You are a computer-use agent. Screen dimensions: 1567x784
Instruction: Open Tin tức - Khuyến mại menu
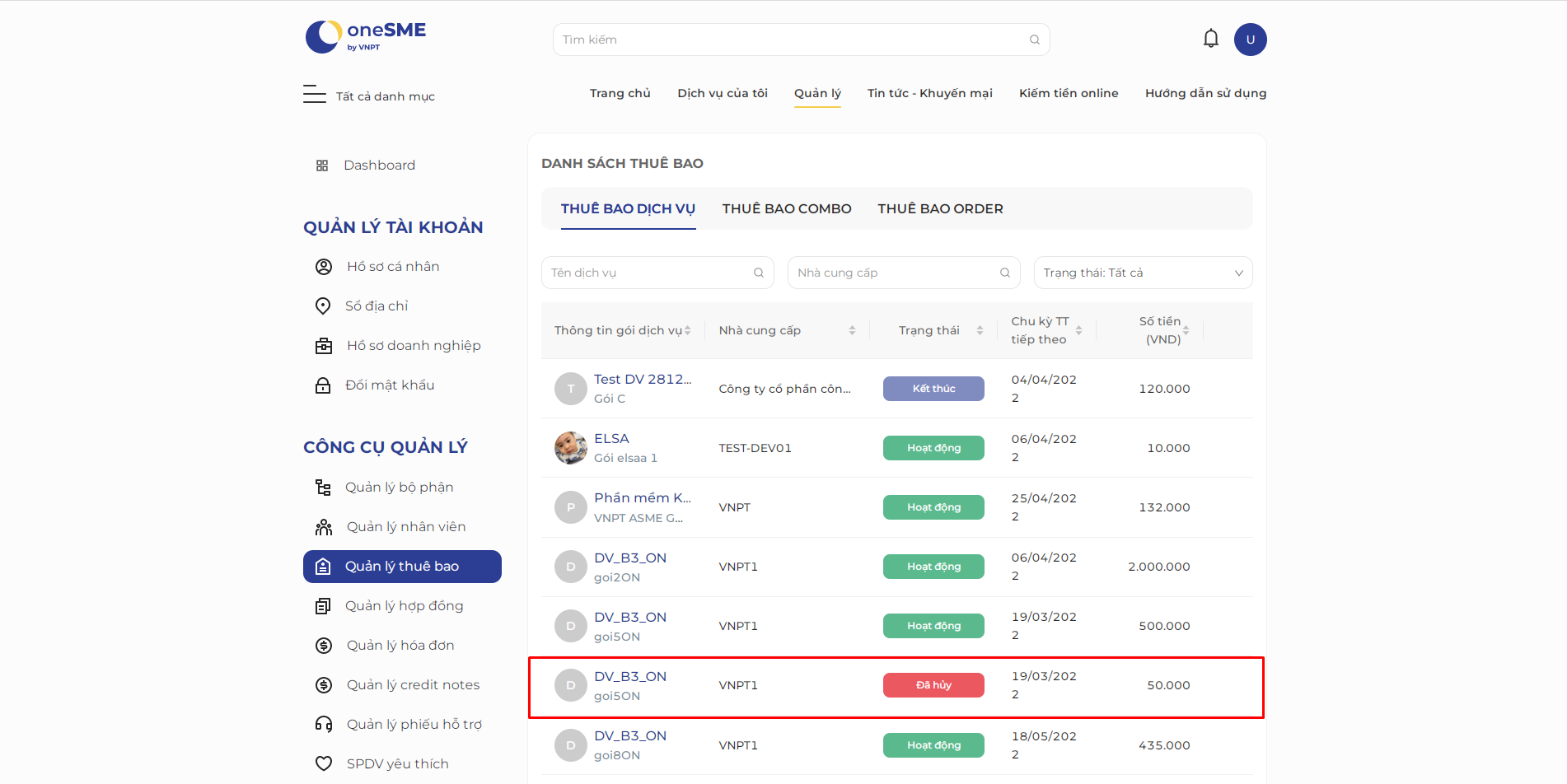tap(929, 93)
